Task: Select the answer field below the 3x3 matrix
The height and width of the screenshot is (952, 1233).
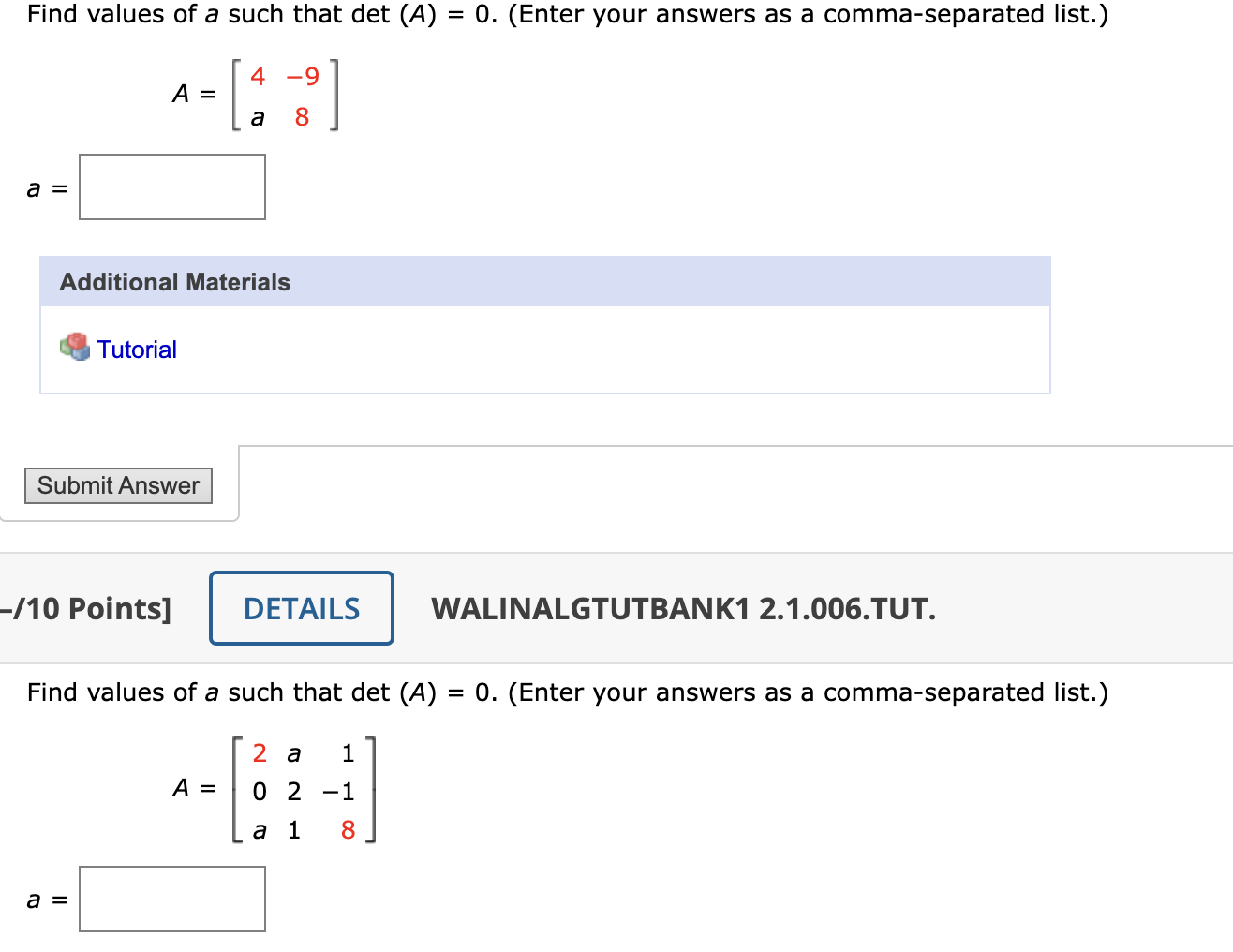Action: click(x=171, y=899)
